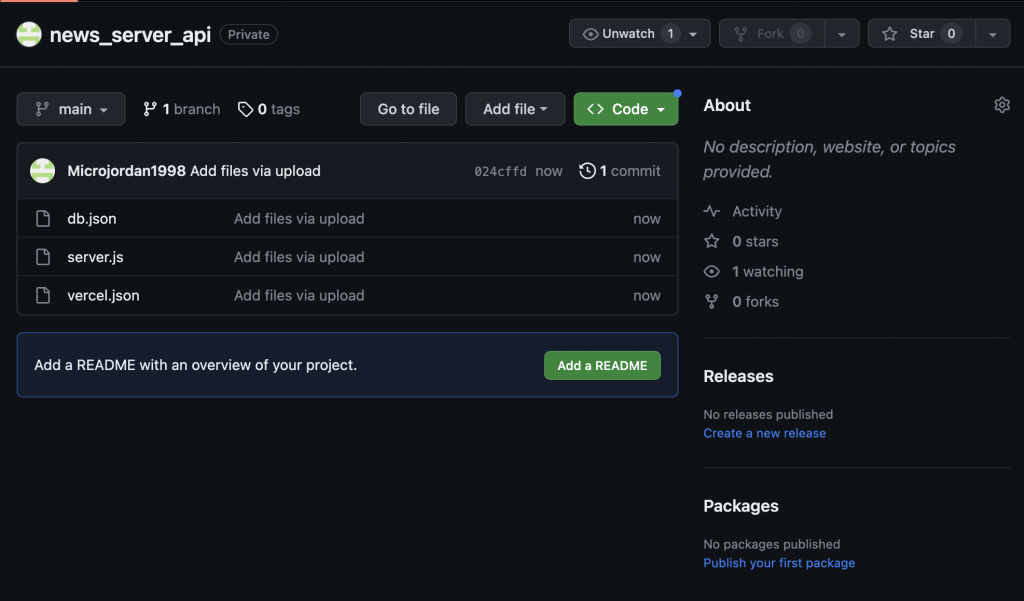The width and height of the screenshot is (1024, 601).
Task: Open the Create a new release link
Action: [764, 433]
